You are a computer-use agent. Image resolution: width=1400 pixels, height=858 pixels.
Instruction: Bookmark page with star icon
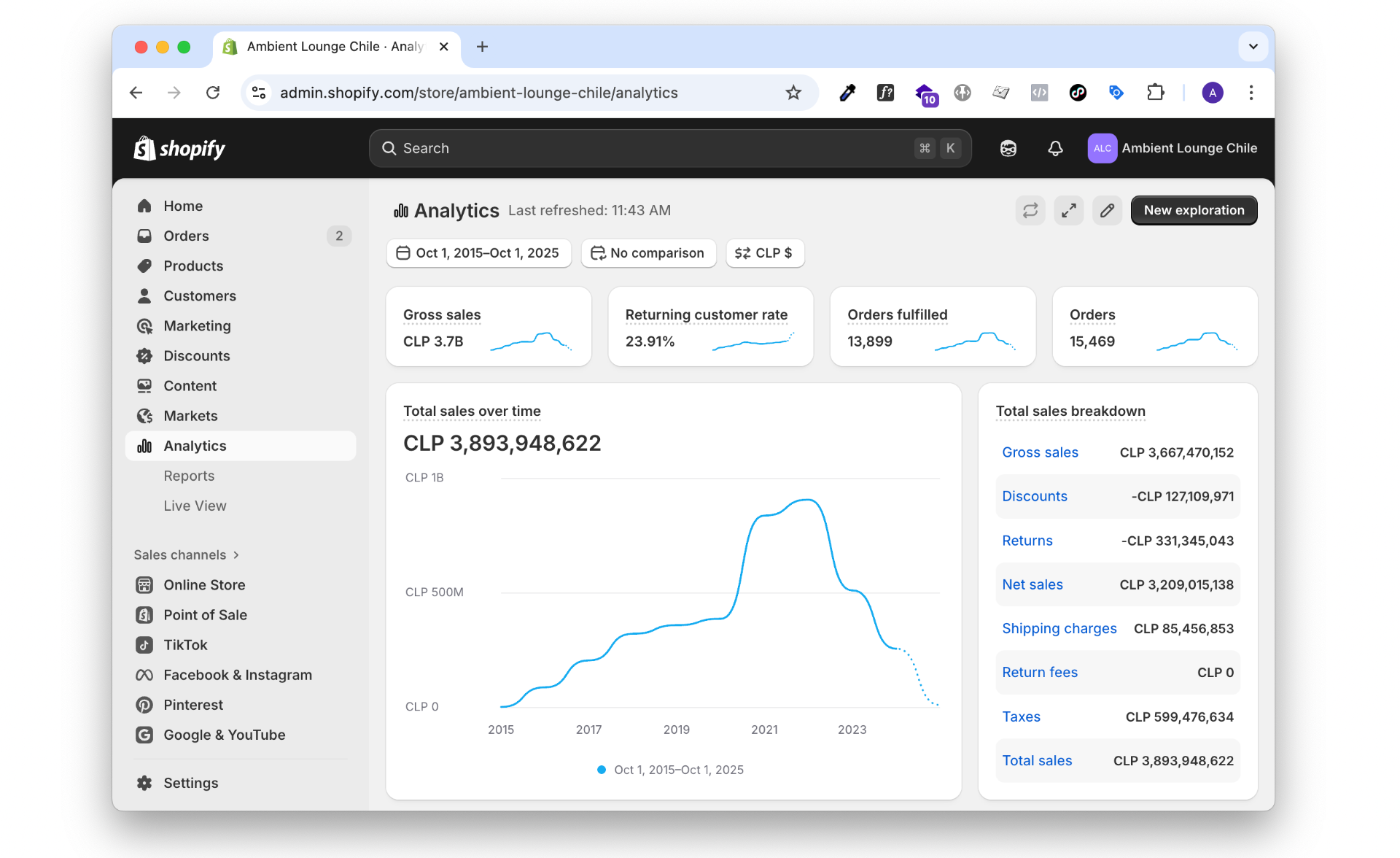[793, 93]
